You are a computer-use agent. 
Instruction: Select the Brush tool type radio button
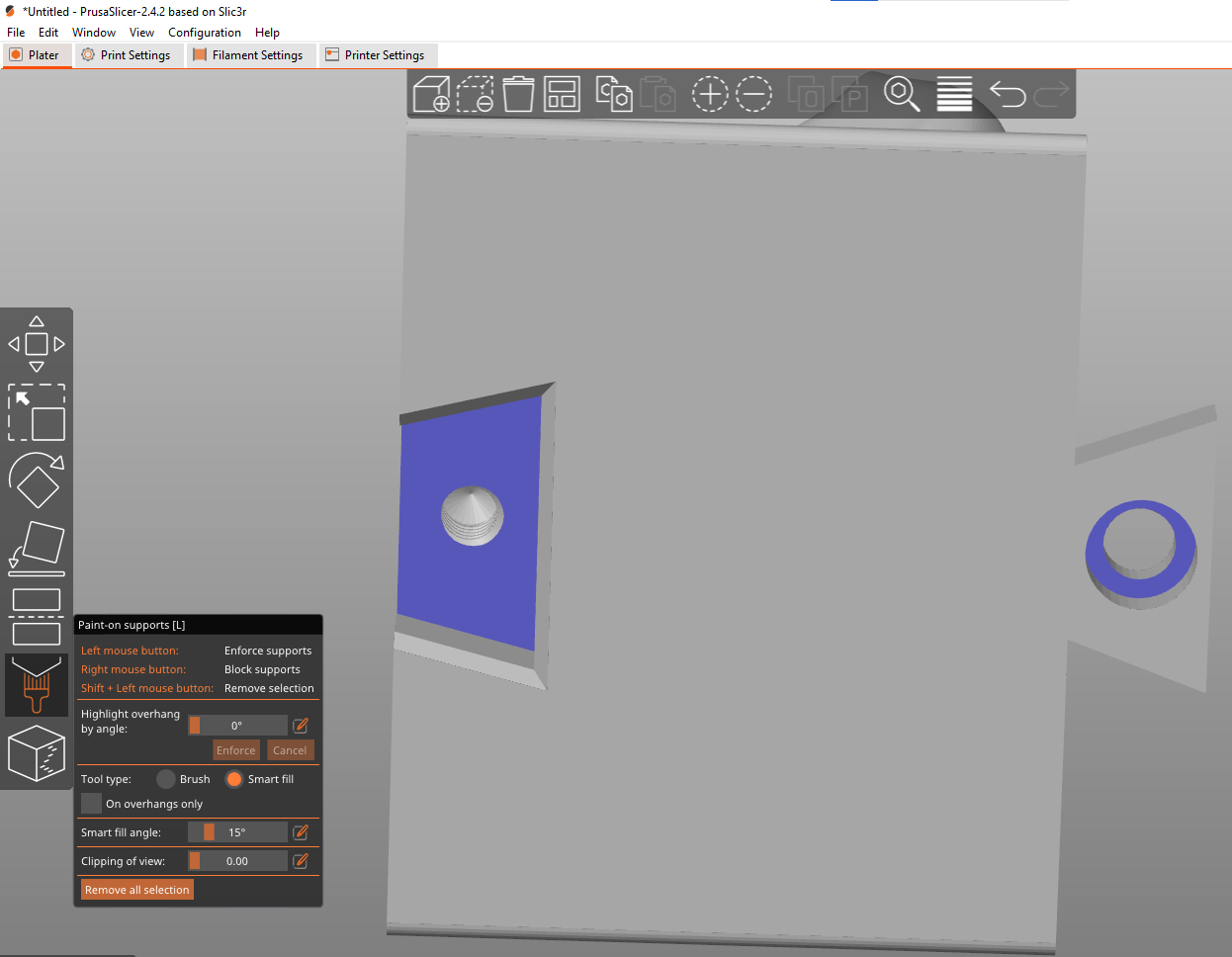(166, 779)
